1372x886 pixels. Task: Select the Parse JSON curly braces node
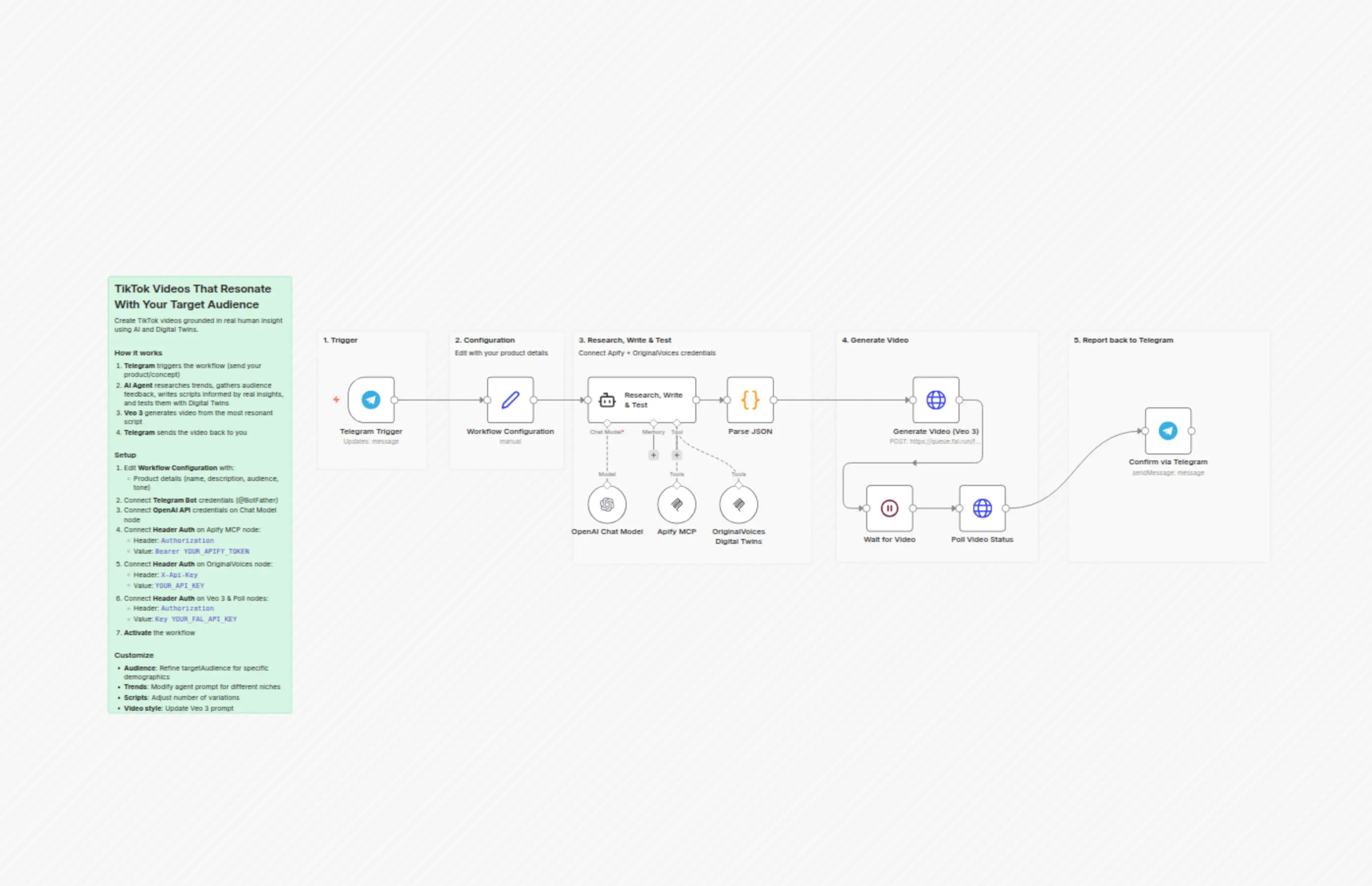click(750, 399)
